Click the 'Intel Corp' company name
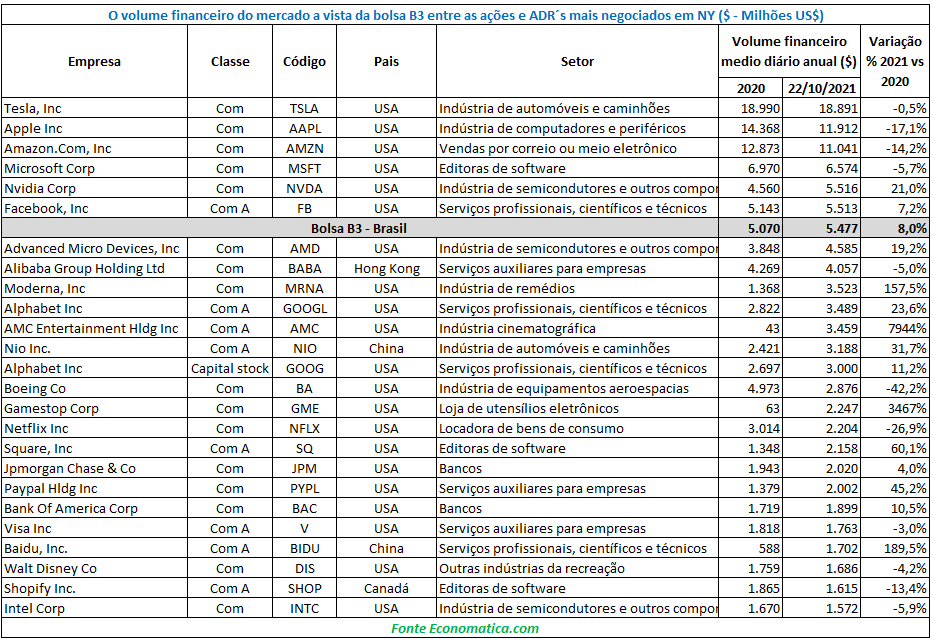This screenshot has height=639, width=934. [x=35, y=609]
